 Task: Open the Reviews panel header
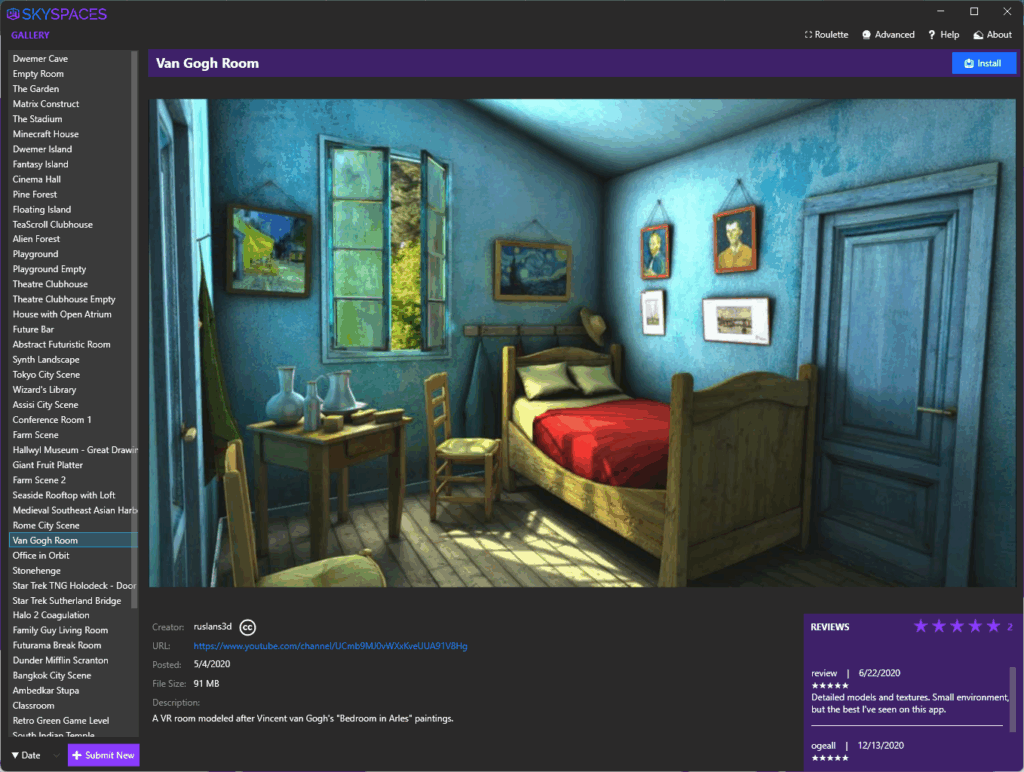tap(831, 626)
